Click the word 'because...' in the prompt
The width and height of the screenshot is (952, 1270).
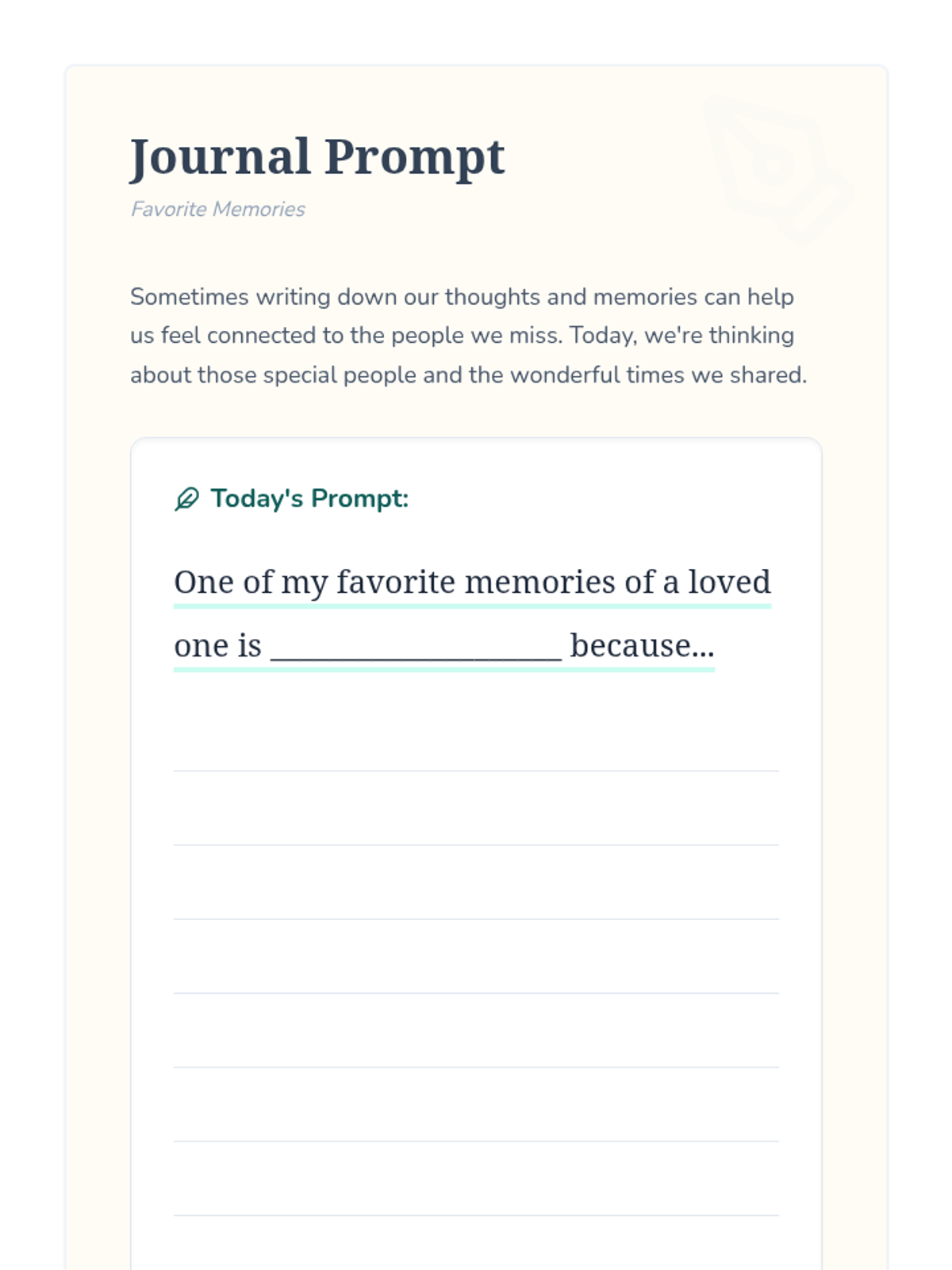tap(643, 645)
